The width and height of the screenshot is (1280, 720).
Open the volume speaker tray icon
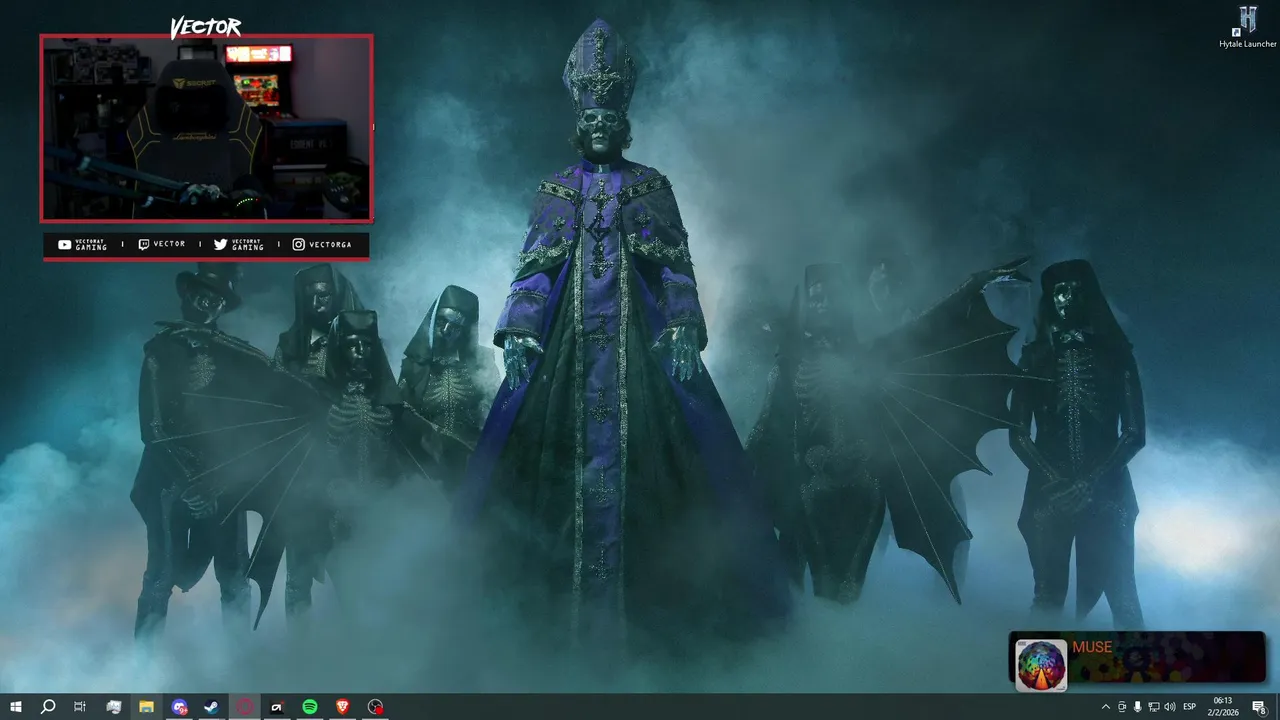1169,707
